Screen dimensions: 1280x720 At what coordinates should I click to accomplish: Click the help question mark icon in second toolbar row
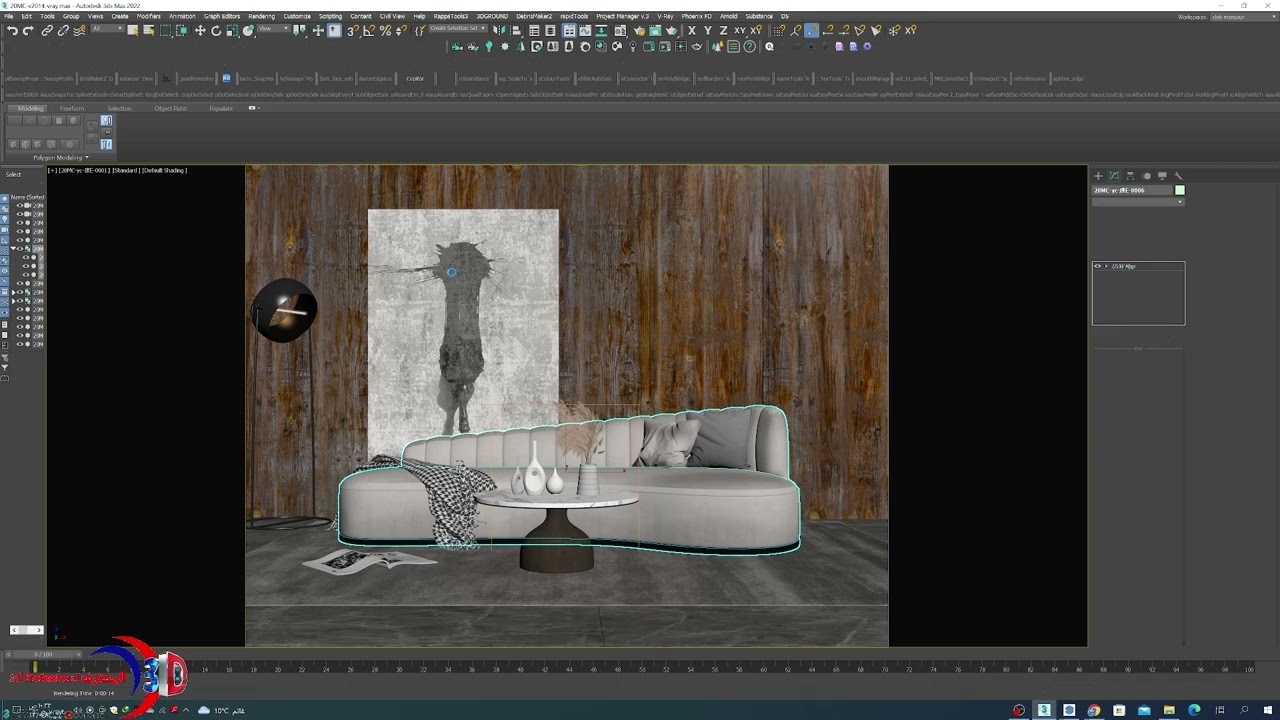pos(749,46)
